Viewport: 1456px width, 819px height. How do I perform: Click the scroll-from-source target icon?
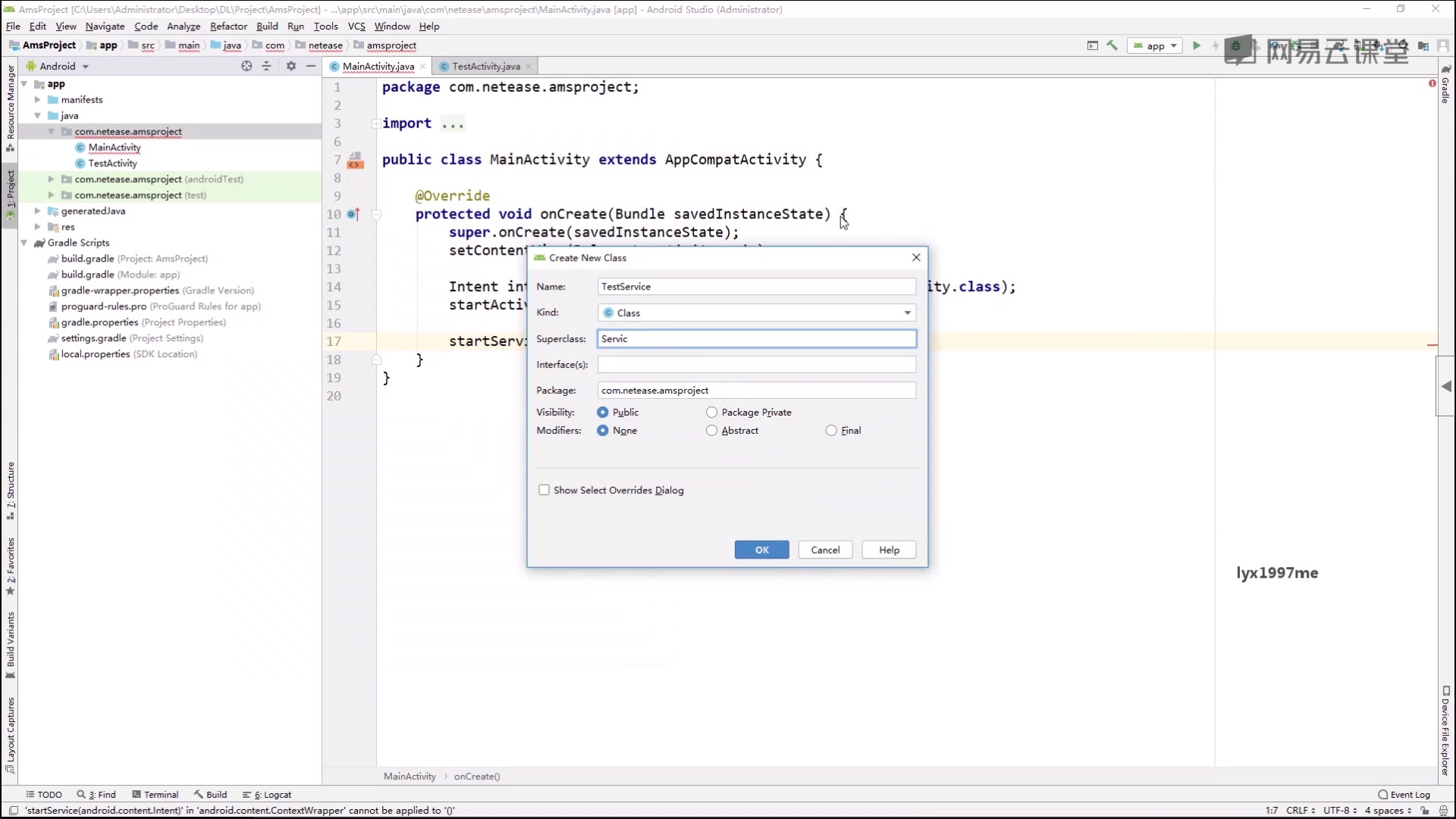click(x=246, y=66)
